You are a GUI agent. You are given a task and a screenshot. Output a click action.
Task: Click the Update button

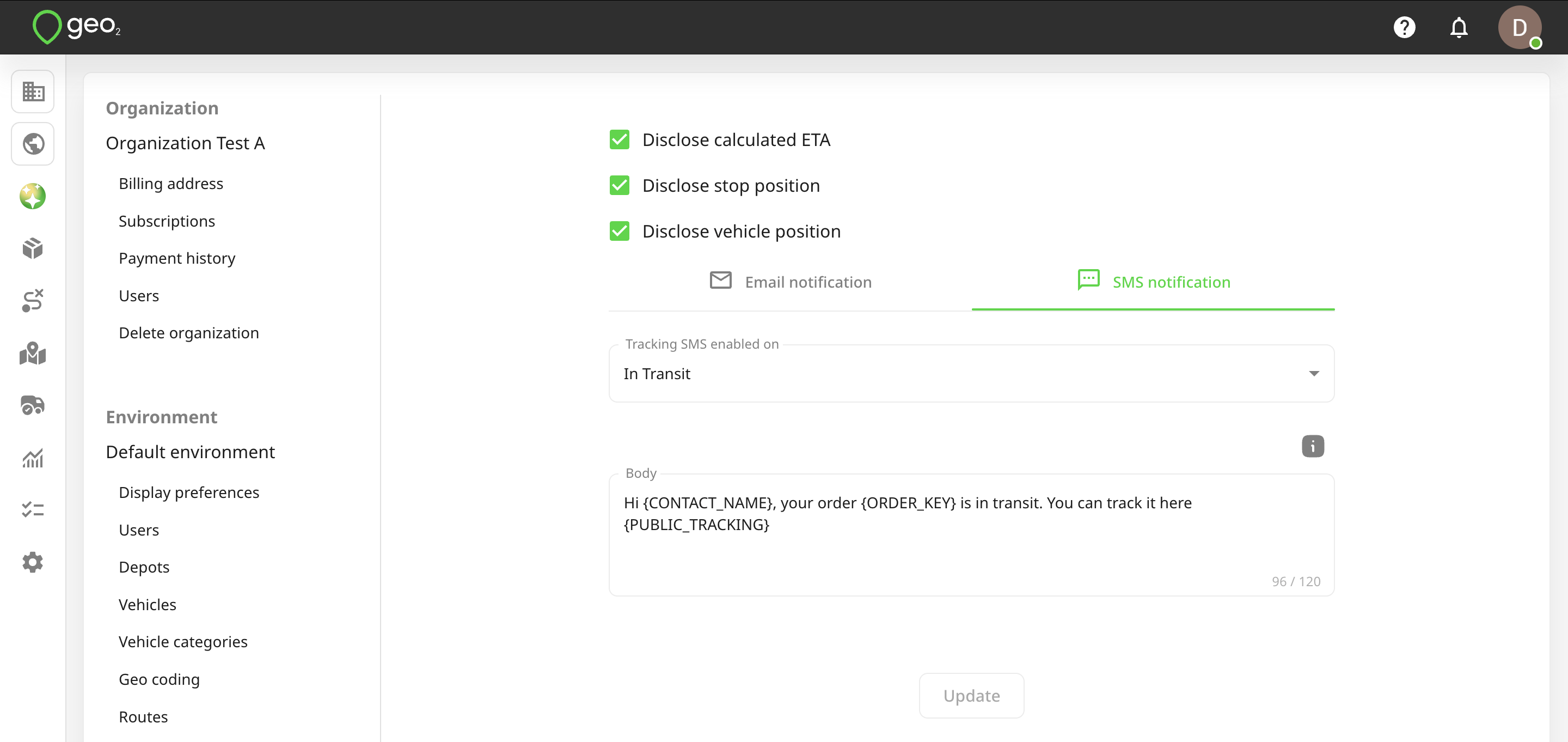tap(971, 695)
